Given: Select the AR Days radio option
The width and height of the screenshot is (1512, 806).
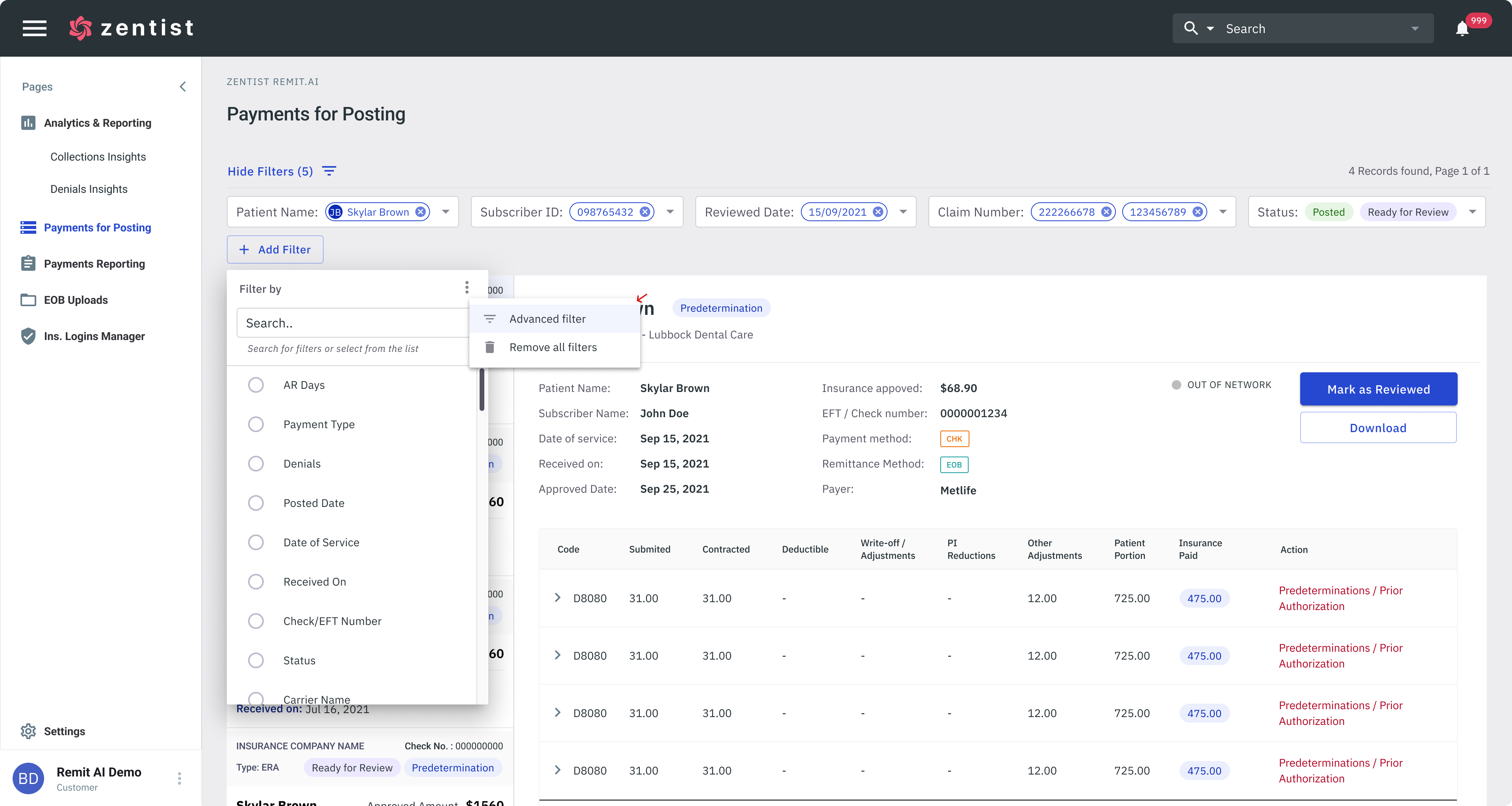Looking at the screenshot, I should 256,385.
